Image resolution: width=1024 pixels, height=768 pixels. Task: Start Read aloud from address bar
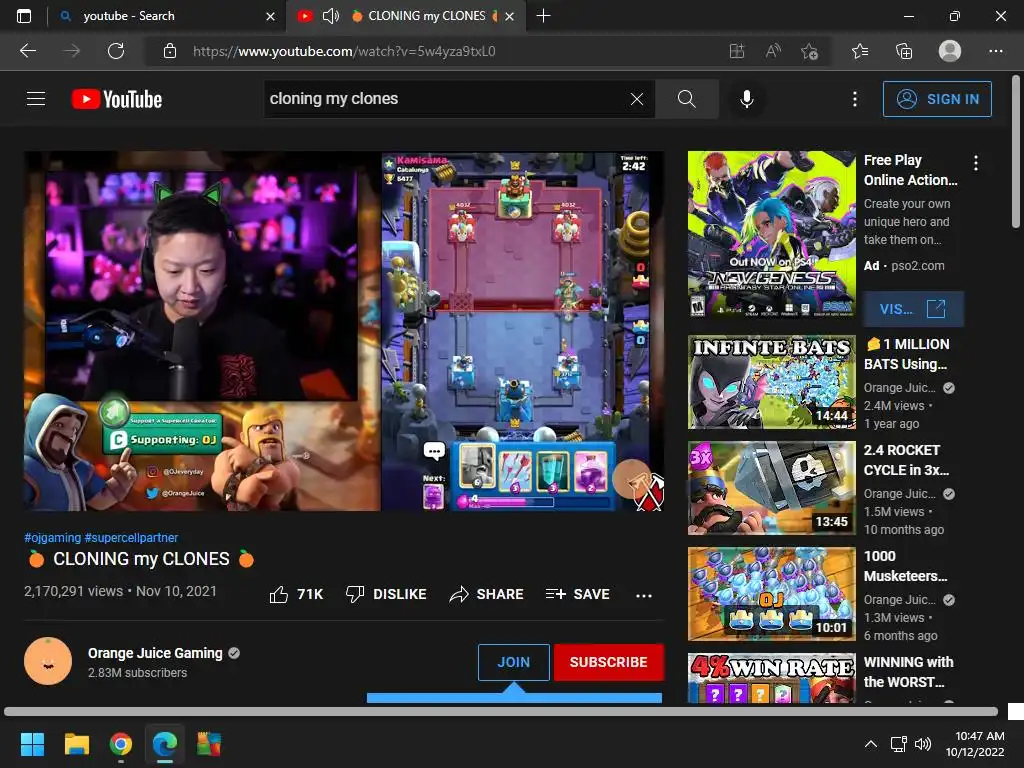[773, 51]
